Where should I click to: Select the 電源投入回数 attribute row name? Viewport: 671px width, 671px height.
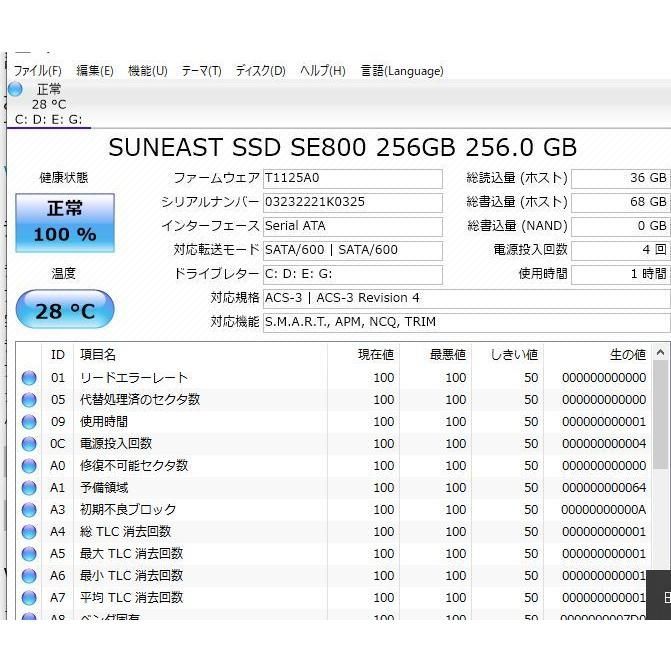116,444
